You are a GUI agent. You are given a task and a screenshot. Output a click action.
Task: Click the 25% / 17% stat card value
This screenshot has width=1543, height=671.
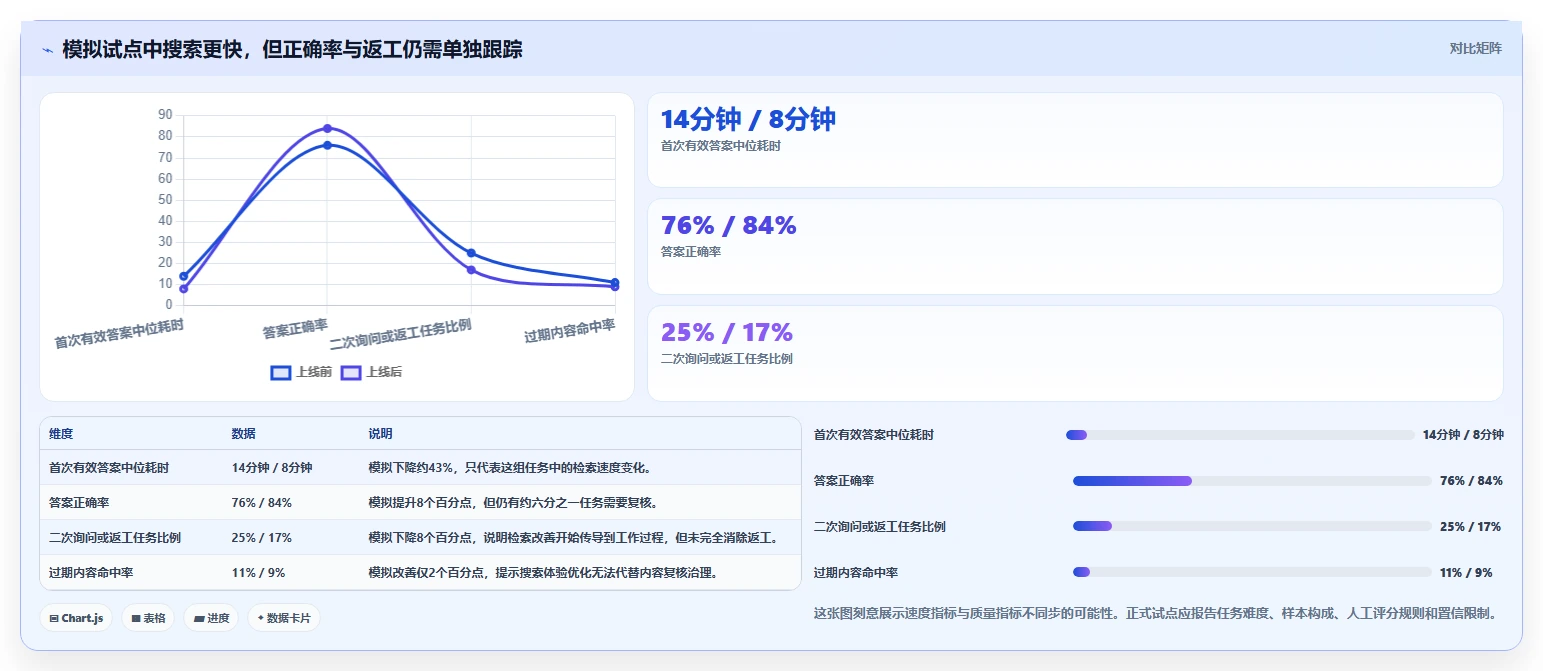point(726,332)
